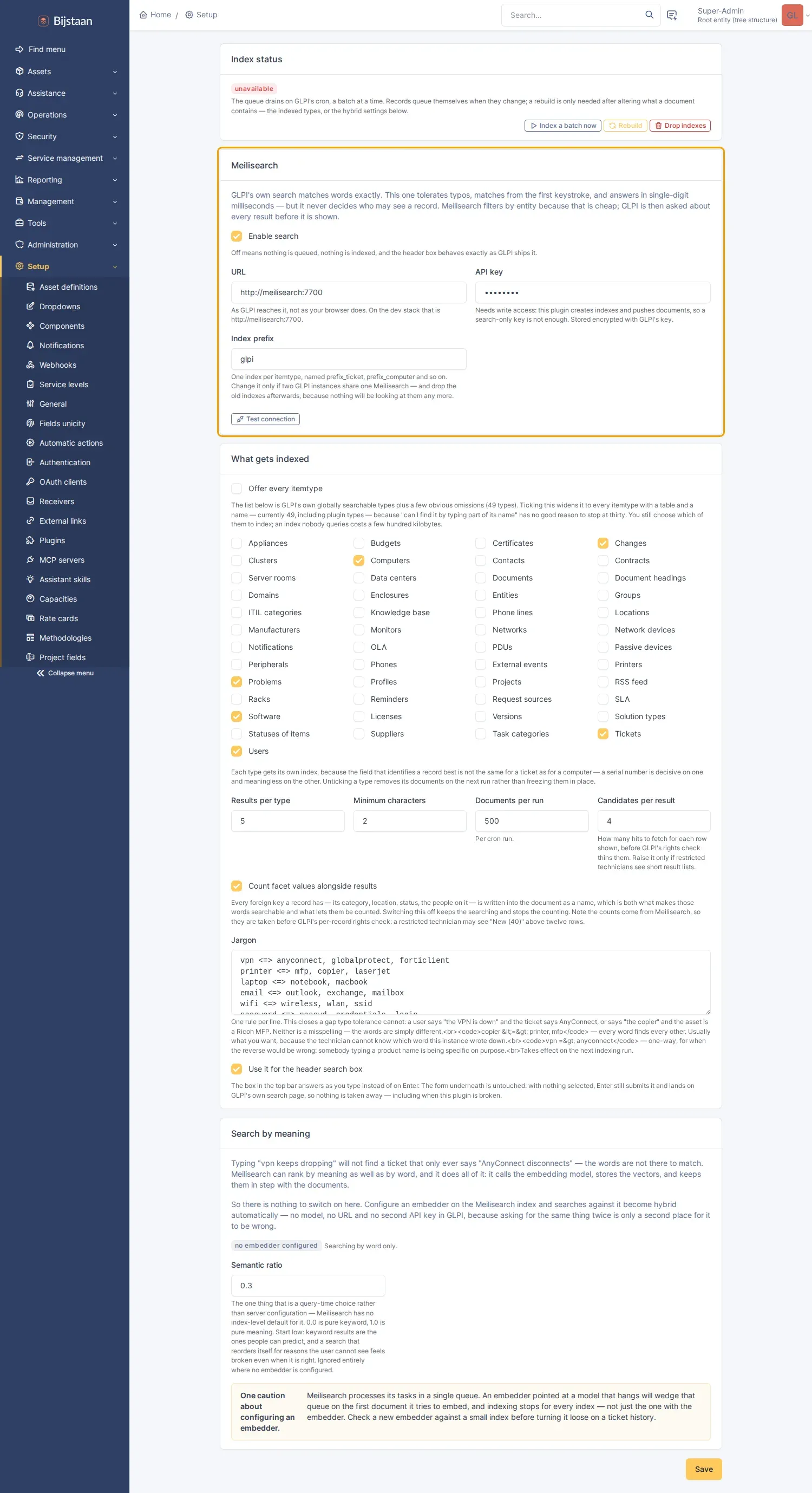
Task: Expand the Administration menu
Action: click(x=65, y=245)
